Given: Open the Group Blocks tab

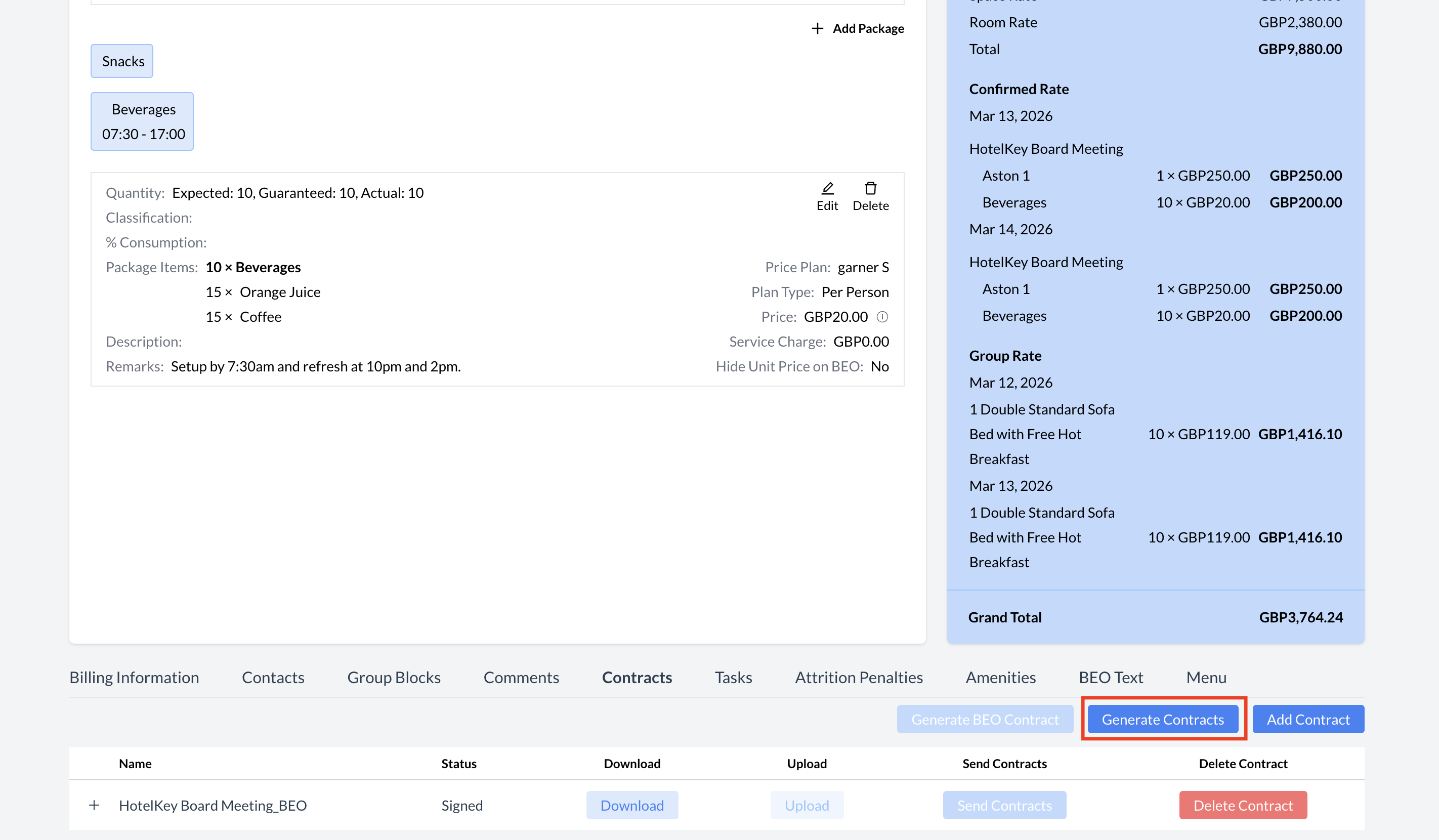Looking at the screenshot, I should (x=394, y=677).
